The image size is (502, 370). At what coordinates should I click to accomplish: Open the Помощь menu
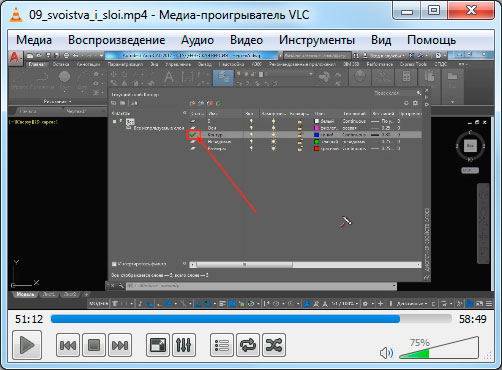pyautogui.click(x=431, y=40)
